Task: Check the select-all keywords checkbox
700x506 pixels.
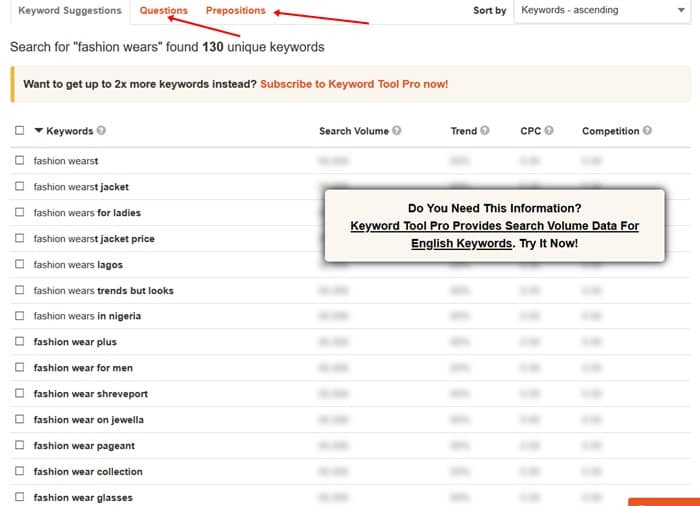Action: [19, 131]
